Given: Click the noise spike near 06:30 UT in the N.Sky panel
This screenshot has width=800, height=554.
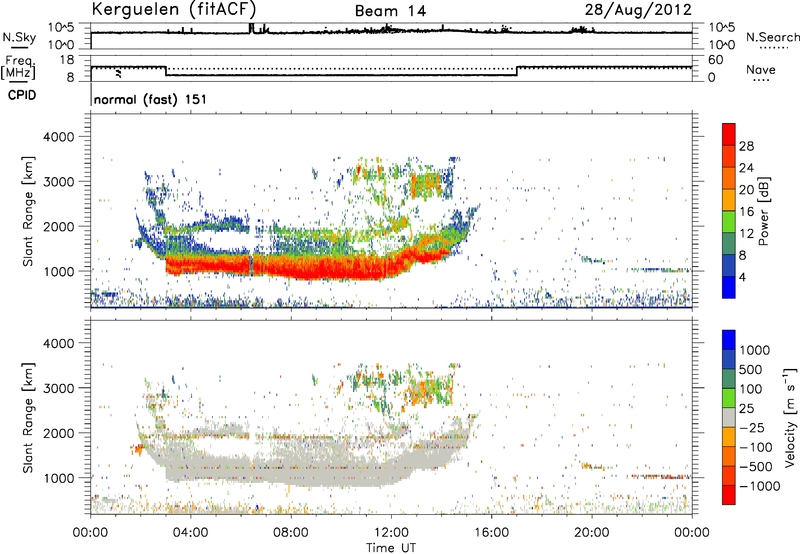Looking at the screenshot, I should click(251, 28).
